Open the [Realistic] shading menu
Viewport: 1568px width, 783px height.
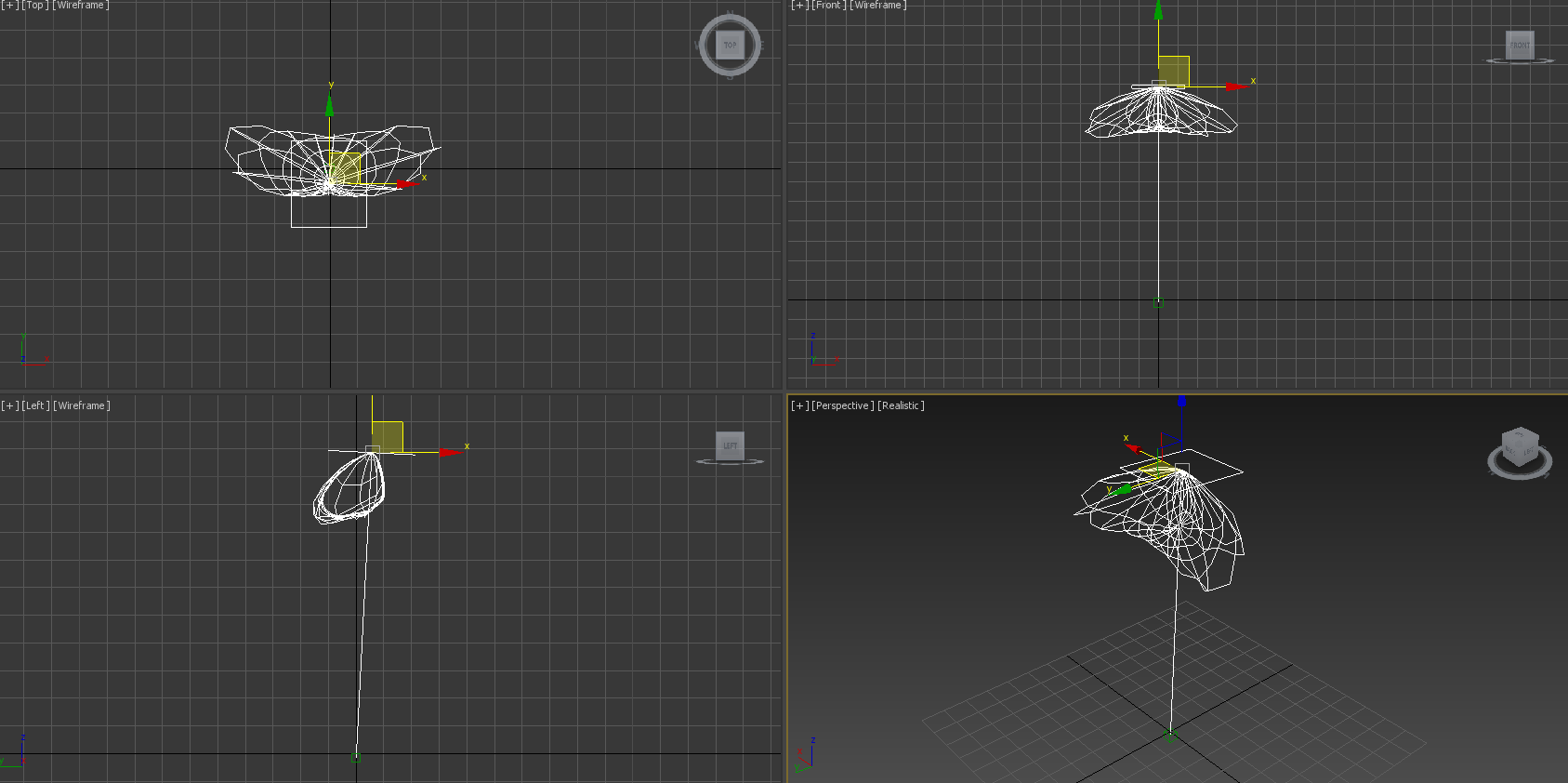tap(901, 405)
